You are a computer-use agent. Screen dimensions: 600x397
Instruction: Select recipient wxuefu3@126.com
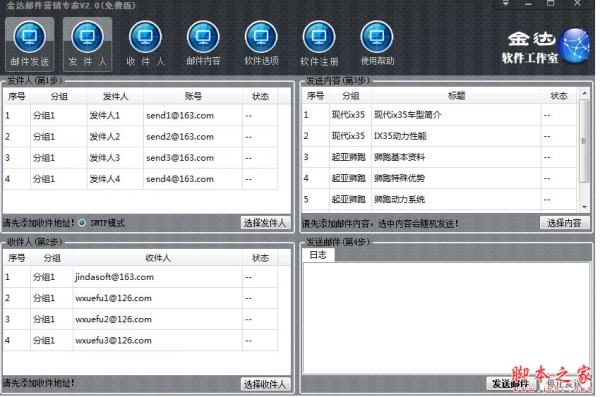pyautogui.click(x=141, y=340)
